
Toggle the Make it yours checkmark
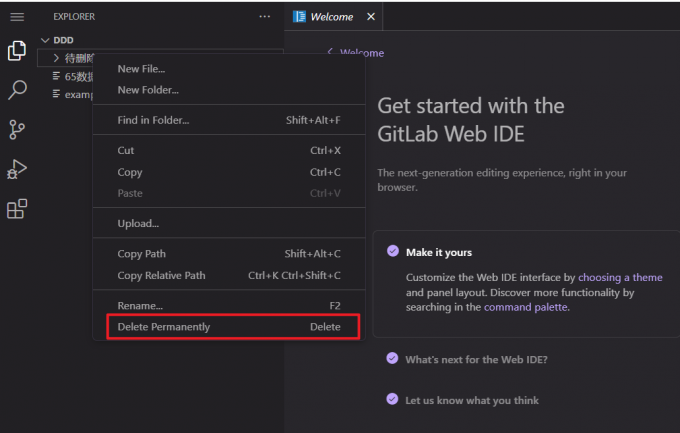coord(392,252)
